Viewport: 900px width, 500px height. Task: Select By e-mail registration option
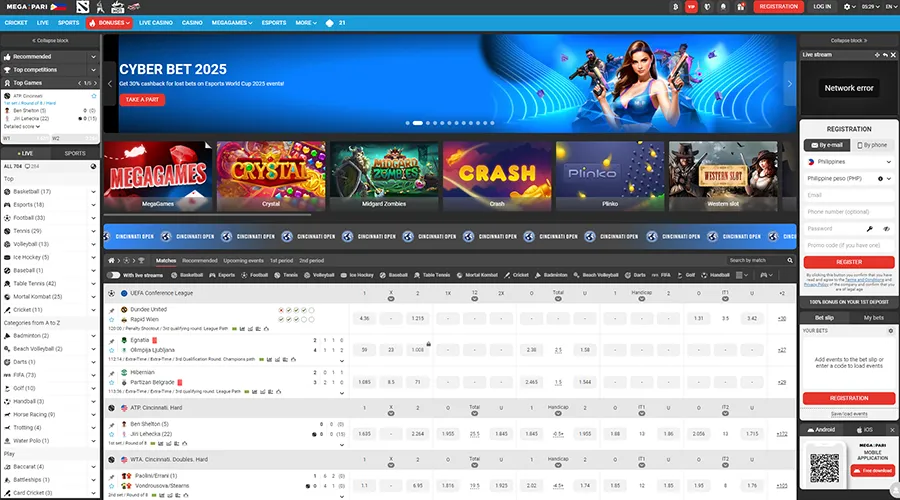click(827, 145)
